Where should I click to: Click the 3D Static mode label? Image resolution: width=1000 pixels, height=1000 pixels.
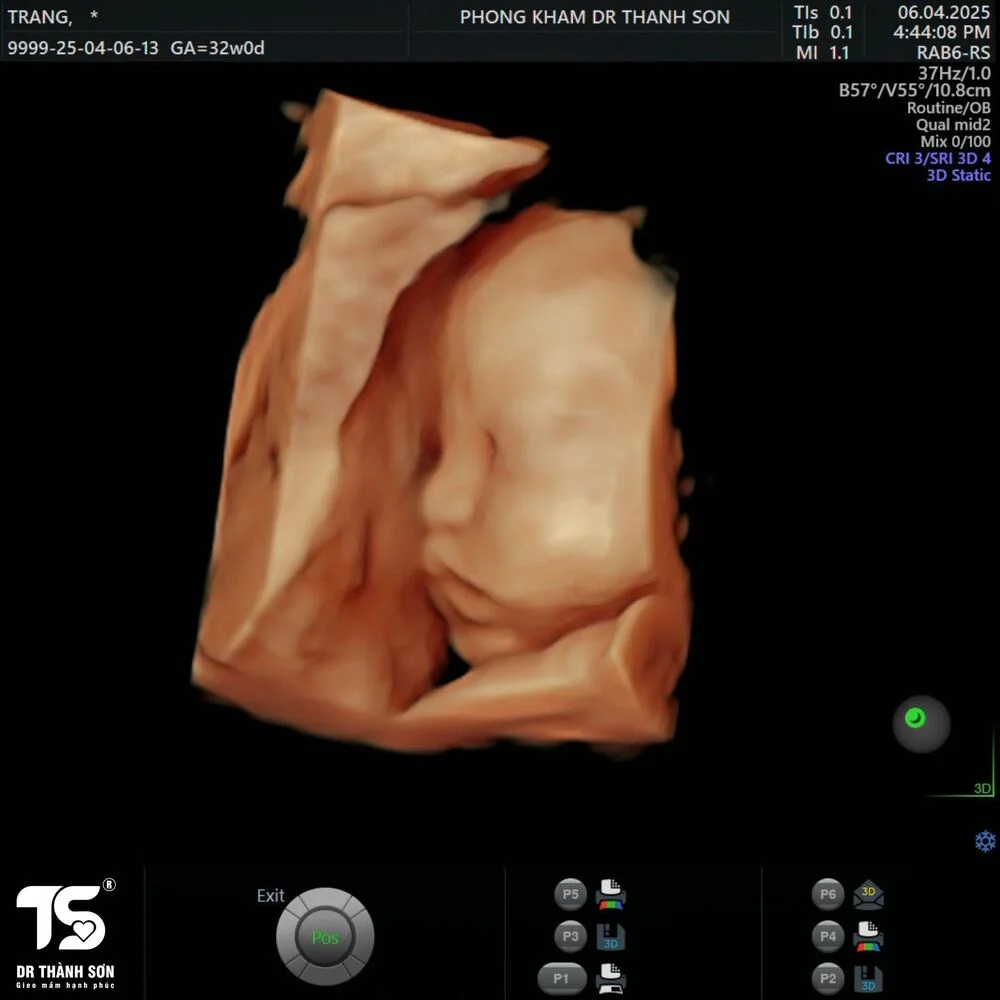pos(959,175)
